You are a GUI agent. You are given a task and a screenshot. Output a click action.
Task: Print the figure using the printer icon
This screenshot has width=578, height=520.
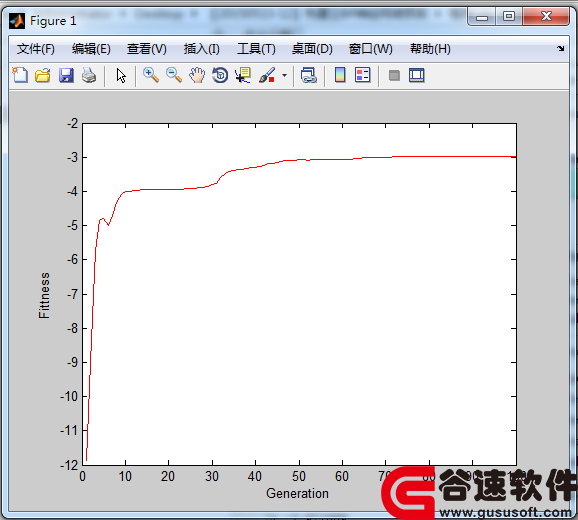coord(89,76)
